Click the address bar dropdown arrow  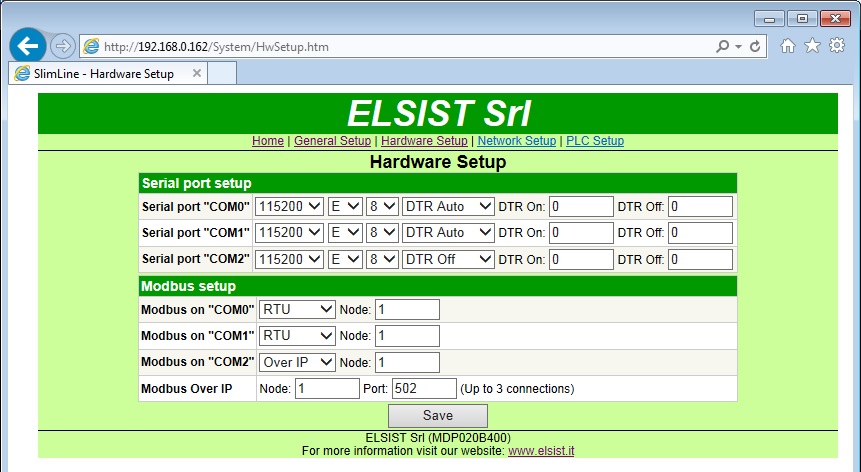(x=739, y=47)
